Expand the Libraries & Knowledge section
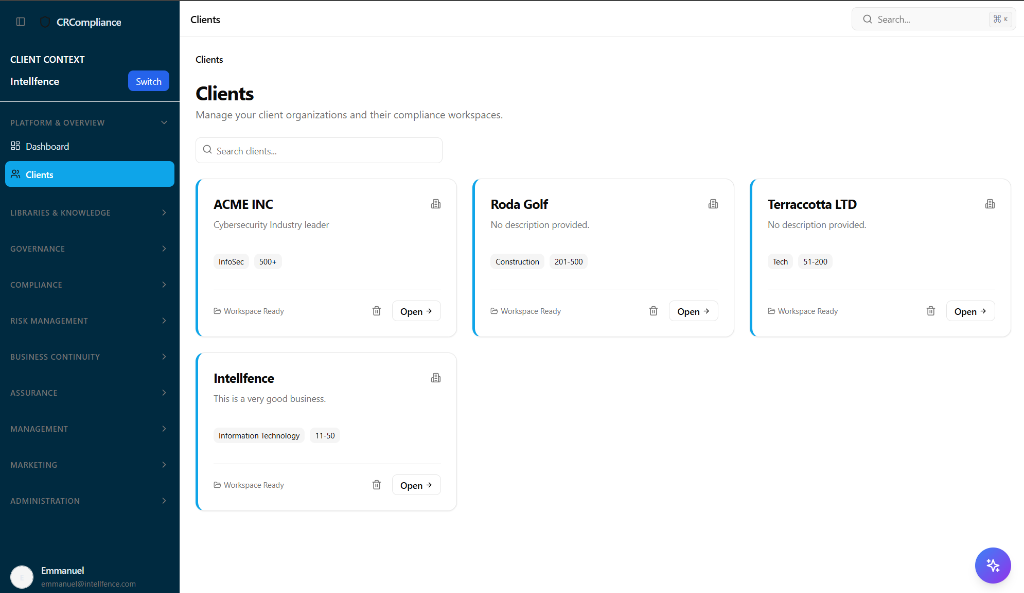Viewport: 1024px width, 593px height. tap(89, 213)
